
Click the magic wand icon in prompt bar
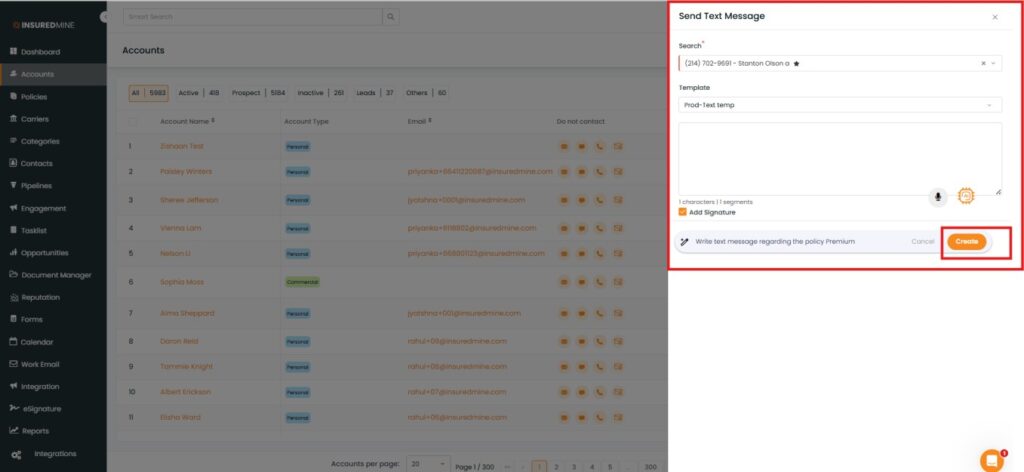pyautogui.click(x=685, y=241)
